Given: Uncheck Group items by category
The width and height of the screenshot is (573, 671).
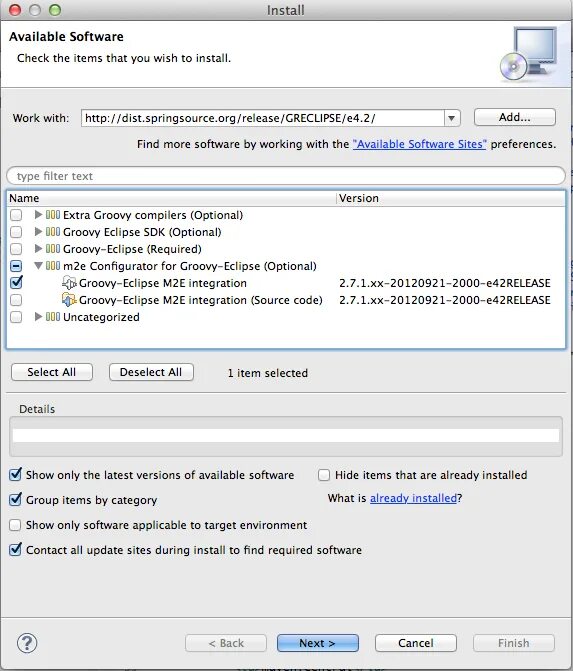Looking at the screenshot, I should coord(15,499).
